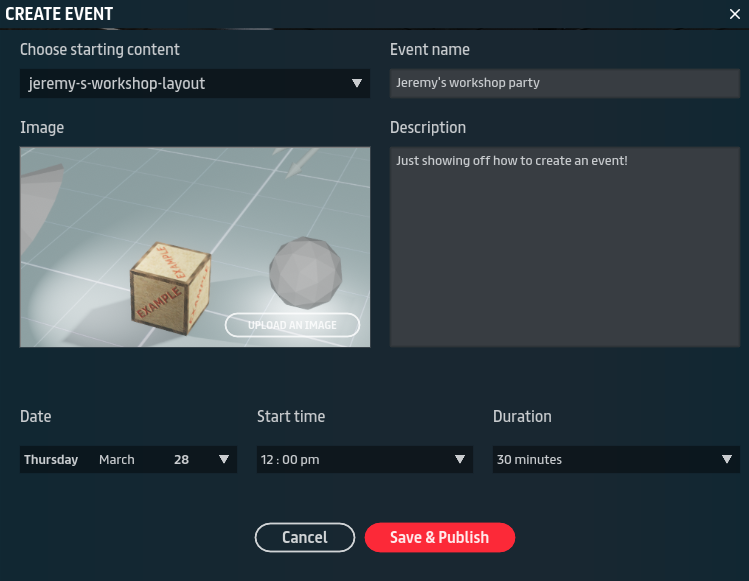
Task: Expand the Date dropdown arrow
Action: coord(224,460)
